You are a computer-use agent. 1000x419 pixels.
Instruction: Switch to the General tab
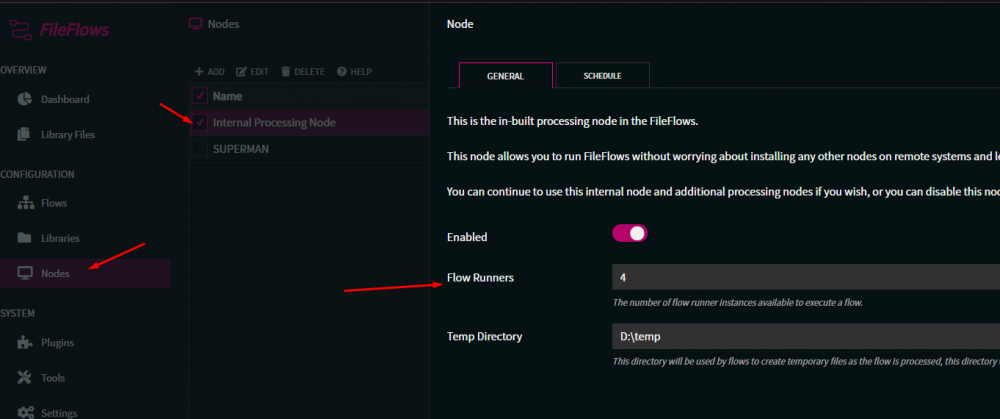(x=506, y=75)
